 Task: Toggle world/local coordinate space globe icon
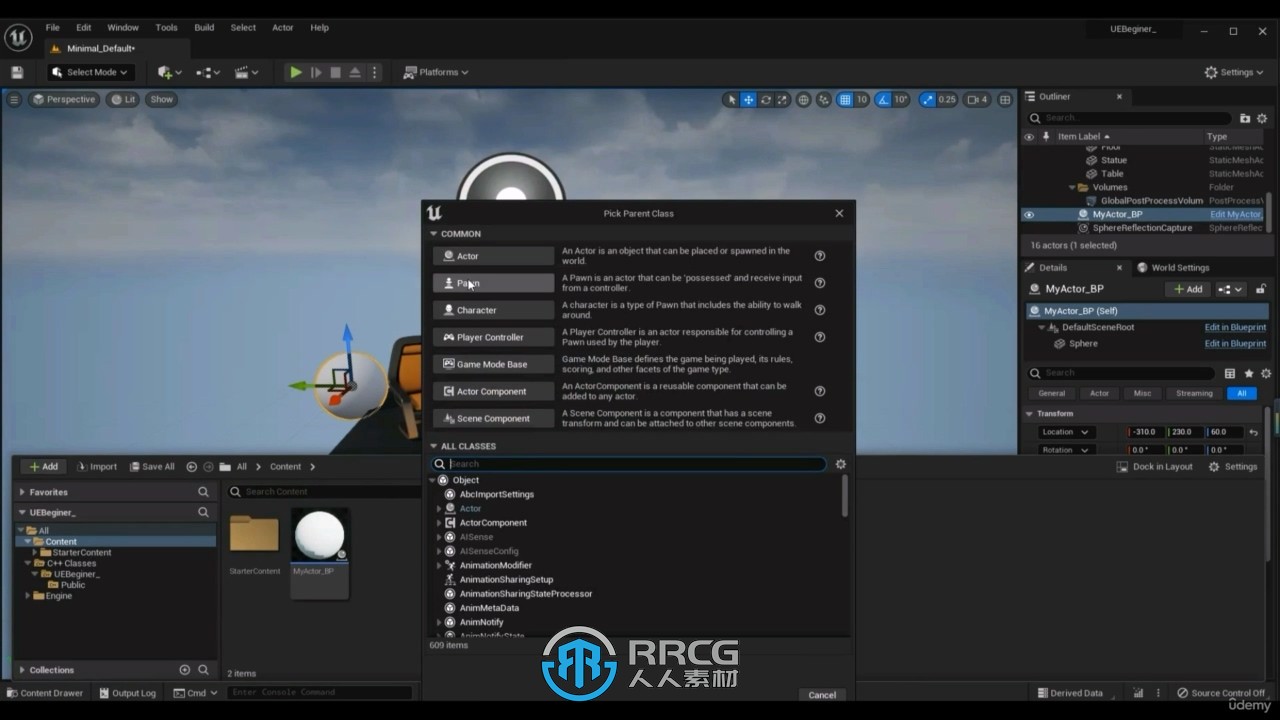tap(803, 99)
